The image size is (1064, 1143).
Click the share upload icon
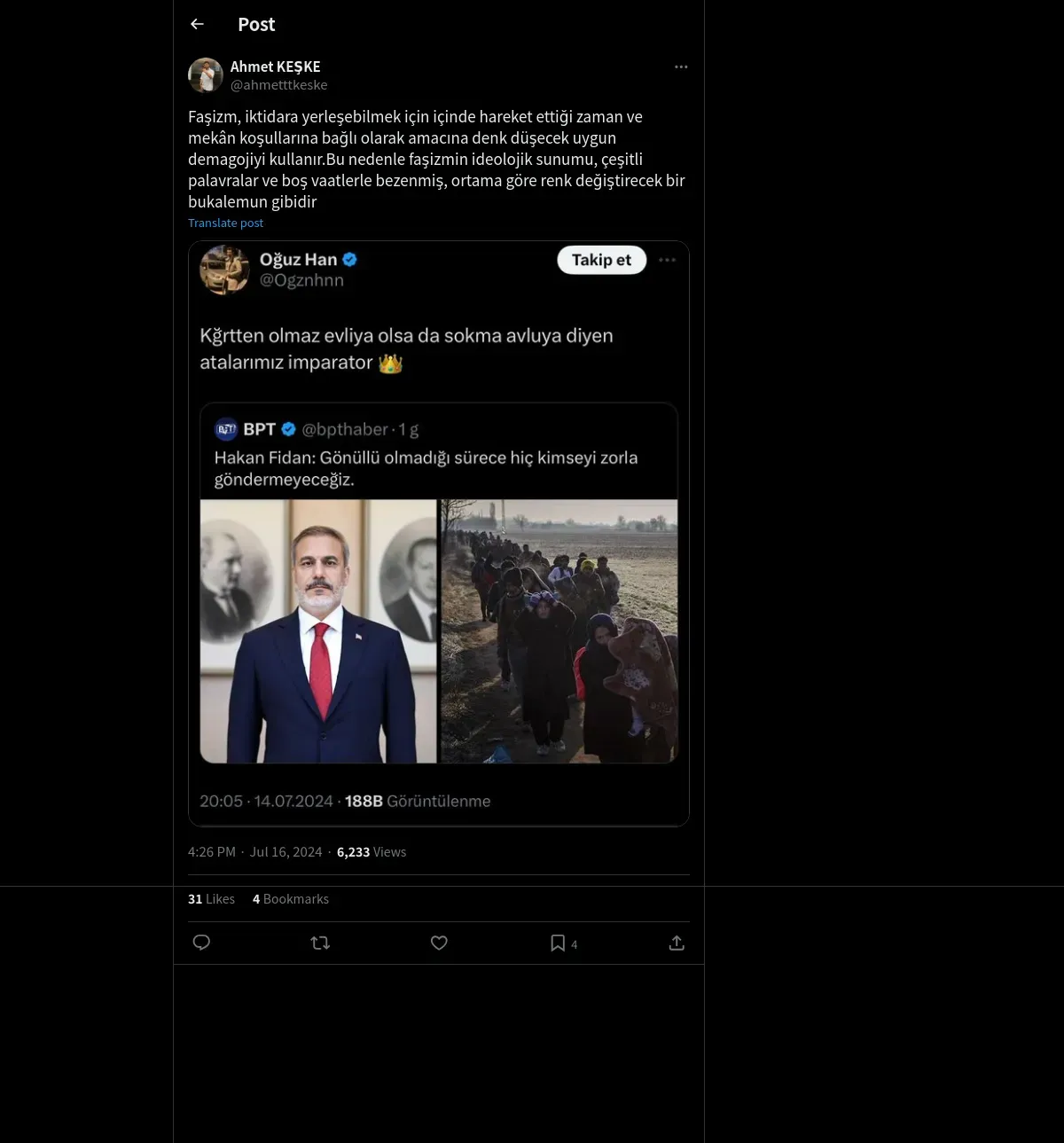pyautogui.click(x=677, y=943)
